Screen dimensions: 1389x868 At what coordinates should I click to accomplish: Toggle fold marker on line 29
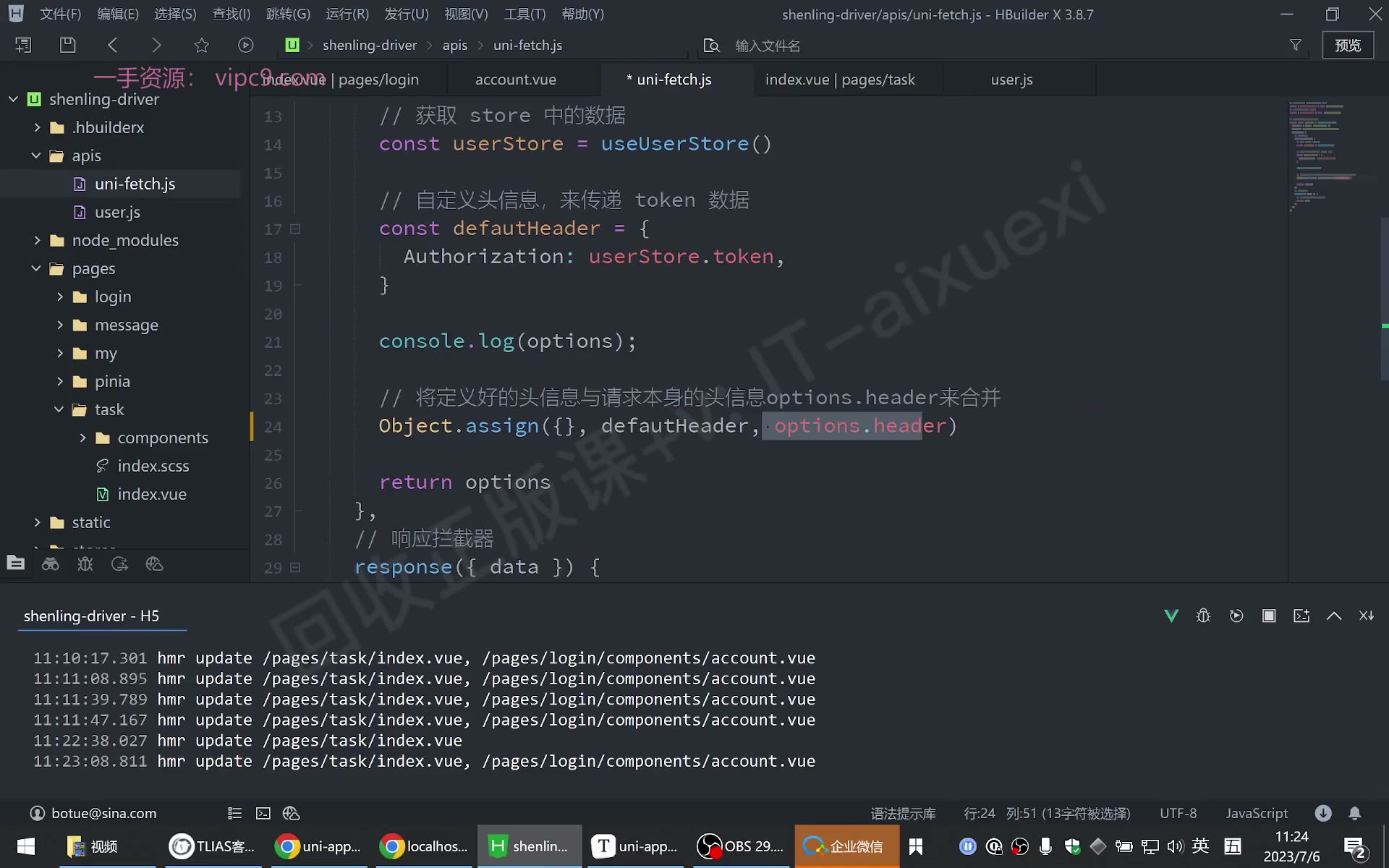pos(294,568)
